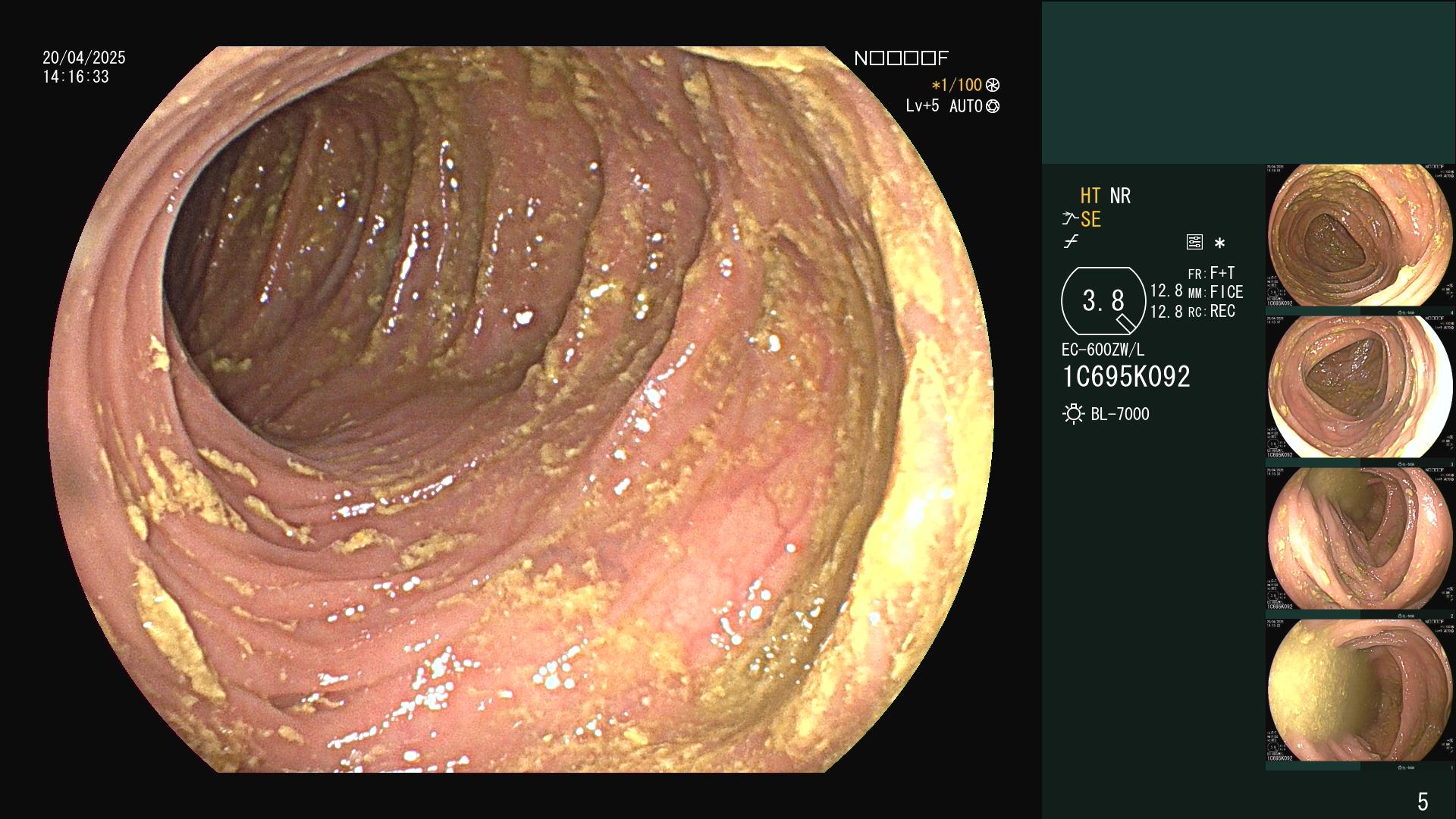Viewport: 1456px width, 819px height.
Task: Click the tone curve icon below SE
Action: click(1071, 243)
